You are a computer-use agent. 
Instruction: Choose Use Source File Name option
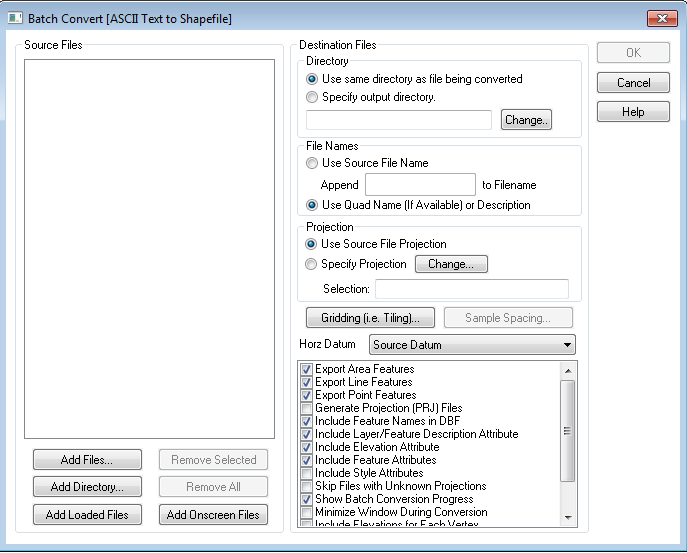pyautogui.click(x=313, y=163)
